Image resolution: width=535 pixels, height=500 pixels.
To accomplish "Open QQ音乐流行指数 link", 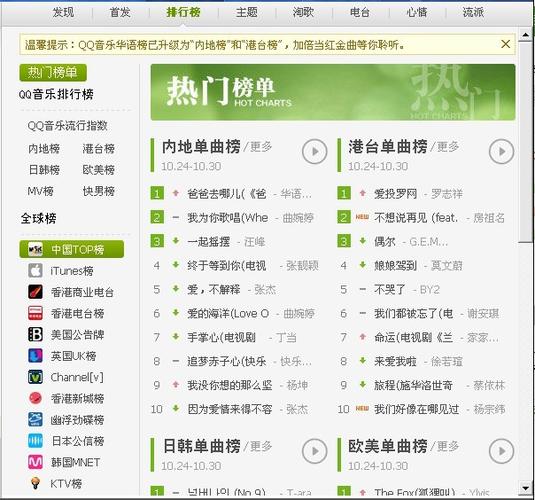I will [x=68, y=126].
